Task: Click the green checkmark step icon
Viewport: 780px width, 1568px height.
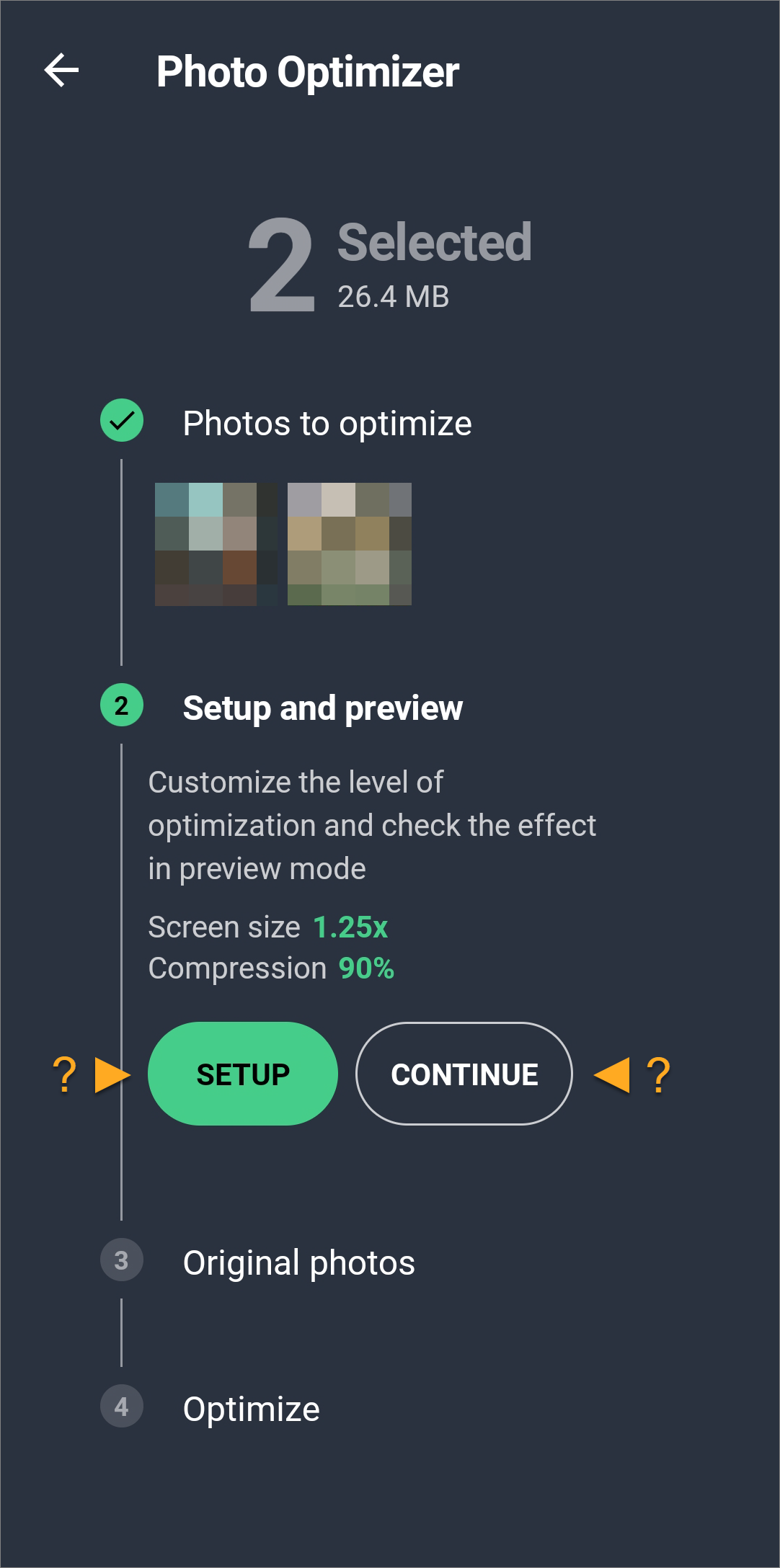Action: [x=122, y=420]
